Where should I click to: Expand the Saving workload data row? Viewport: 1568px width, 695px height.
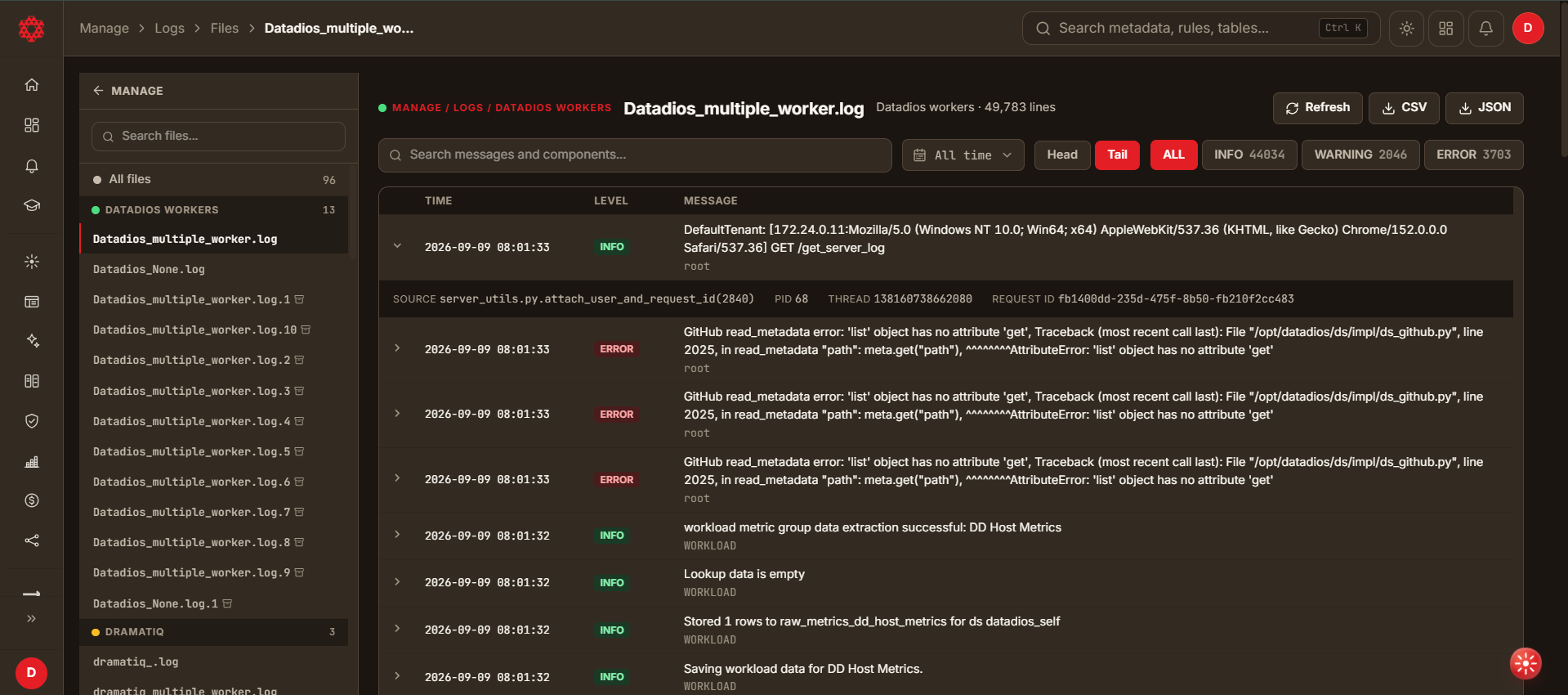click(398, 676)
